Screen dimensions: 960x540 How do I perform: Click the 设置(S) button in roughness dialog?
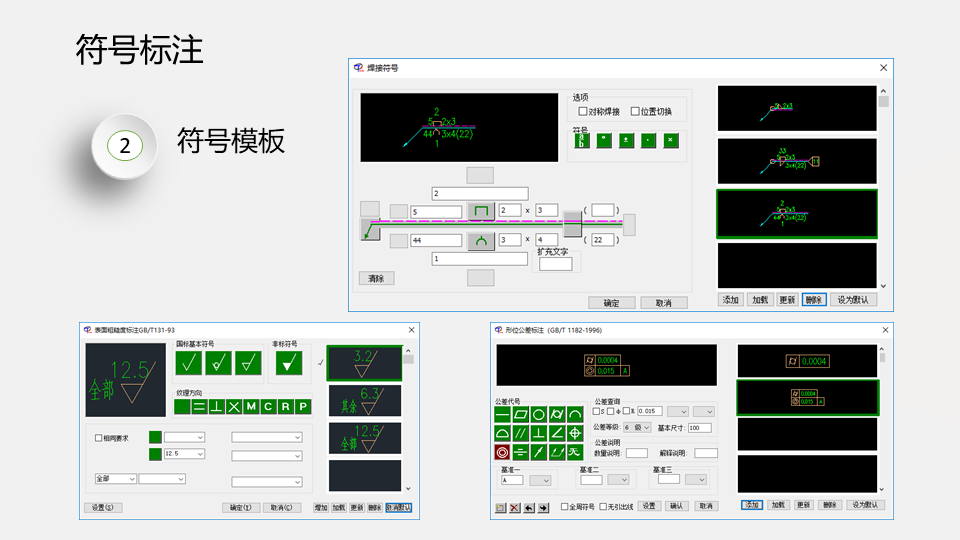coord(102,507)
